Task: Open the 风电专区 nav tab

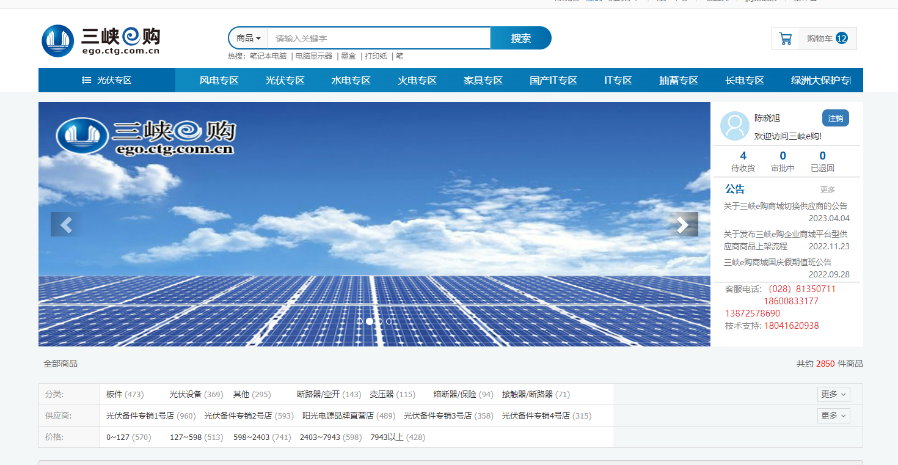Action: (219, 80)
